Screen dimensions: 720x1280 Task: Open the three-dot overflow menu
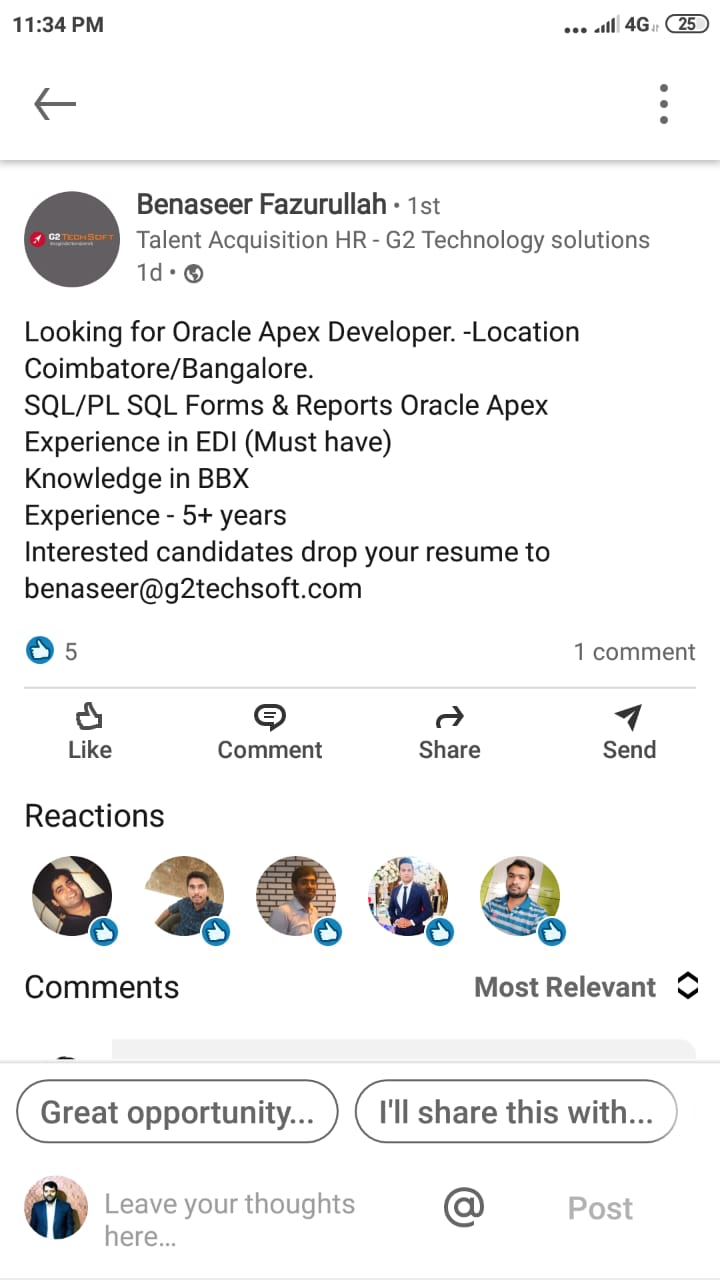tap(664, 103)
